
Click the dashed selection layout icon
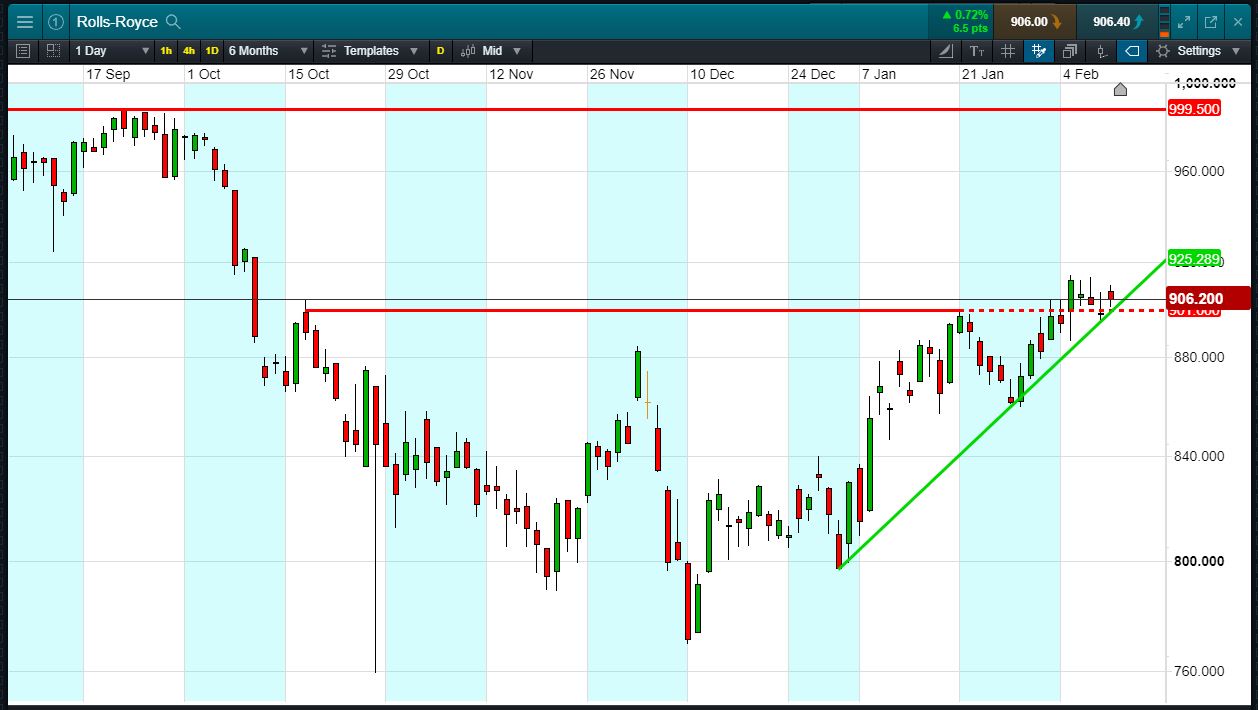pos(53,50)
